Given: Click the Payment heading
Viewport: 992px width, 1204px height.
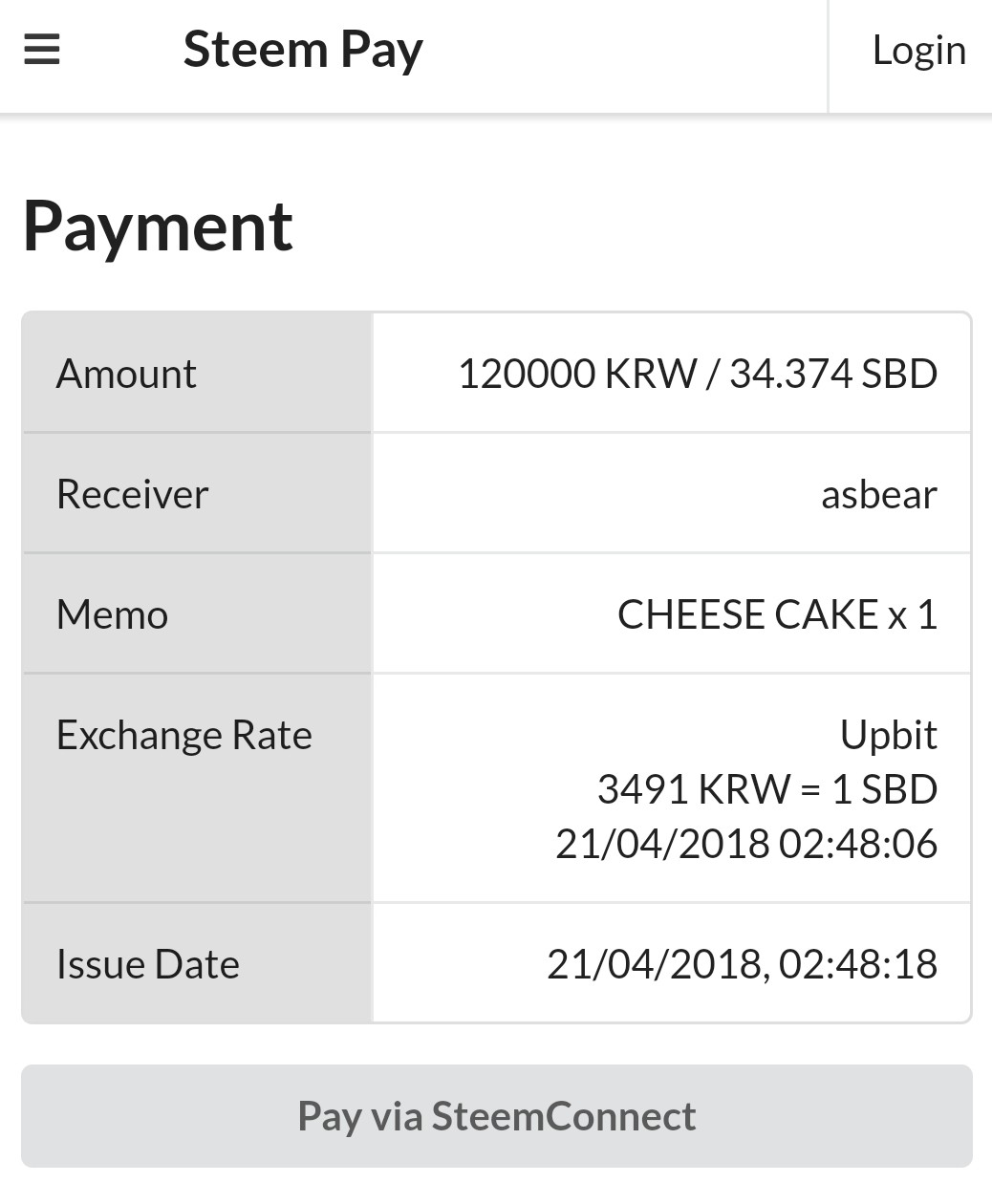Looking at the screenshot, I should coord(158,226).
